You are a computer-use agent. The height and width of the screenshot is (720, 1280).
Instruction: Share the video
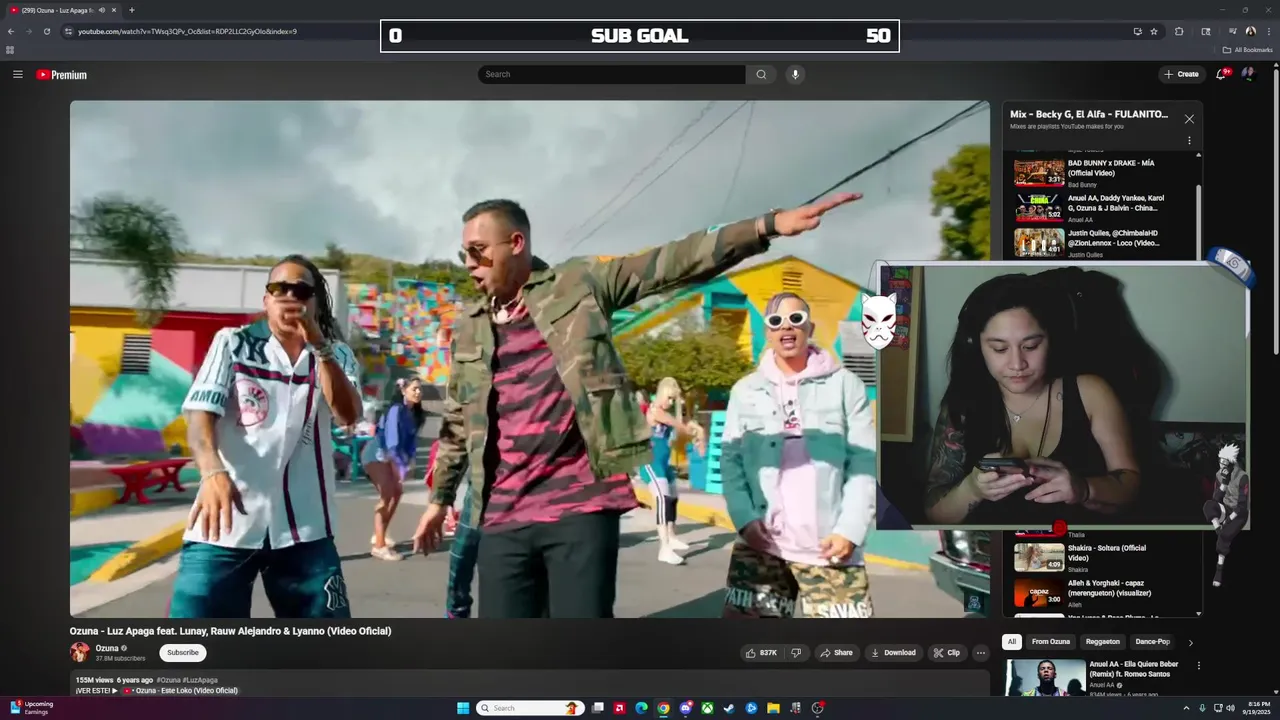(x=836, y=653)
